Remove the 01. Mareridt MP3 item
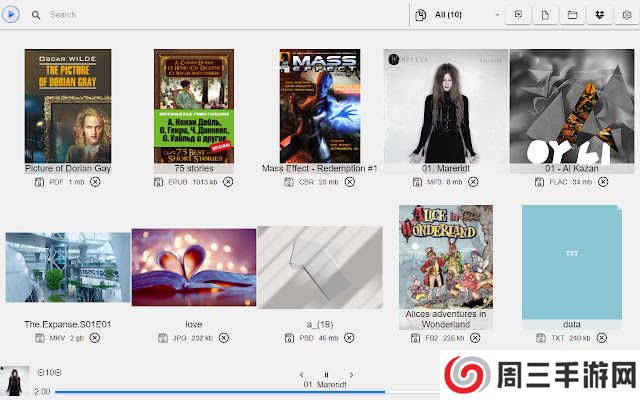 click(x=473, y=182)
